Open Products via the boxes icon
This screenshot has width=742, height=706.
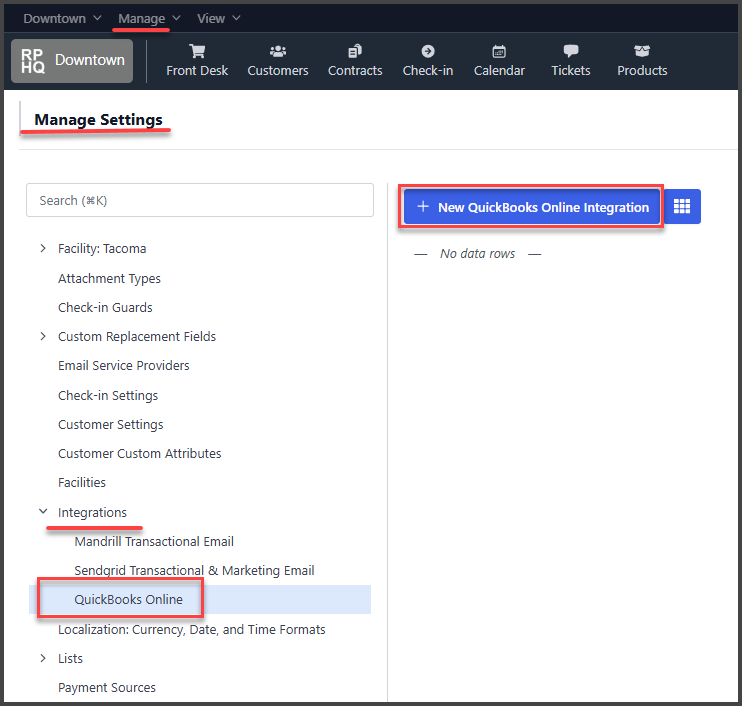tap(642, 52)
